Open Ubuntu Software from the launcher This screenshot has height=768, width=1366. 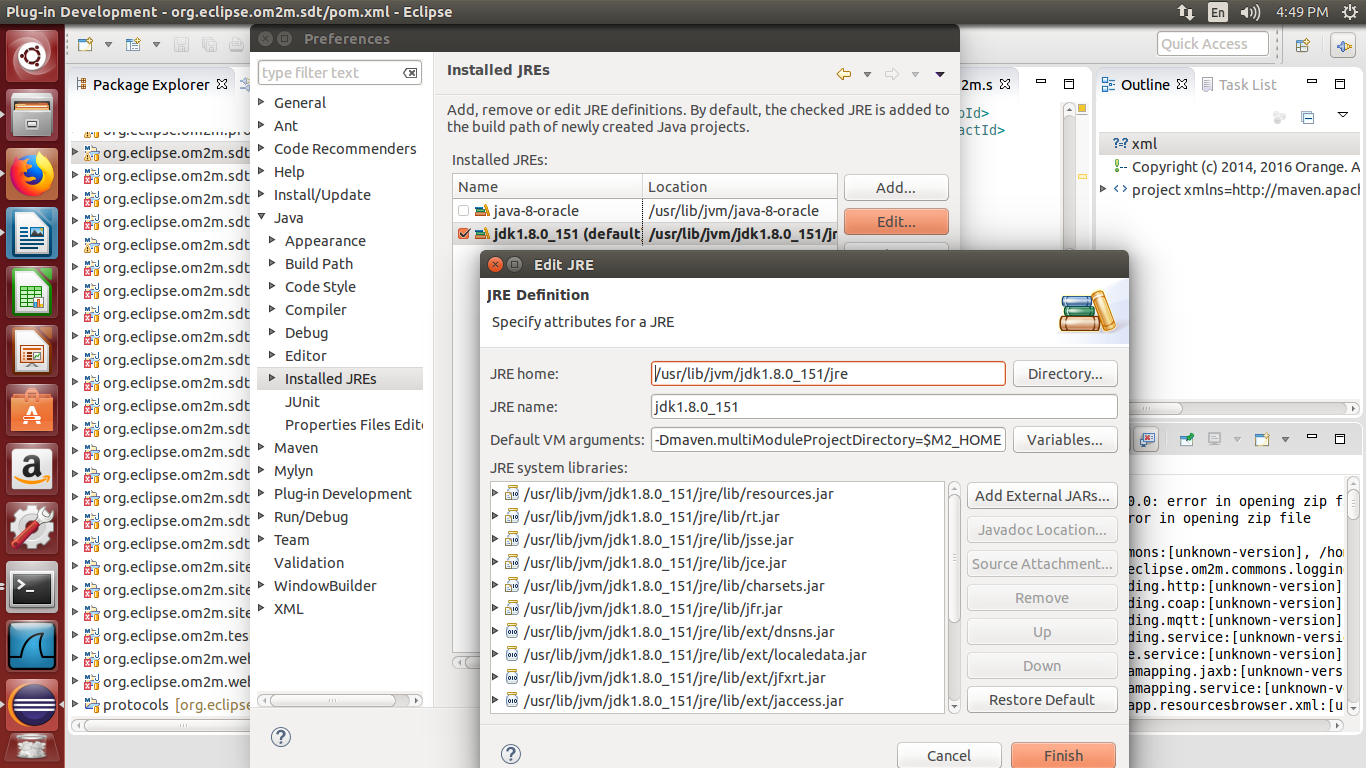(32, 411)
